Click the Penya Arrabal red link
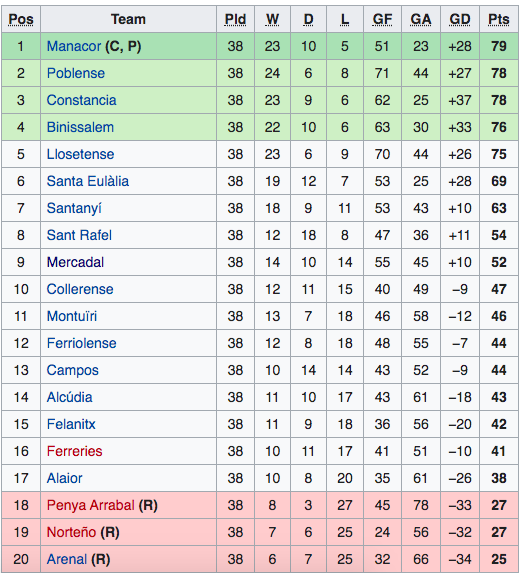Screen dimensions: 524x573 (x=91, y=505)
